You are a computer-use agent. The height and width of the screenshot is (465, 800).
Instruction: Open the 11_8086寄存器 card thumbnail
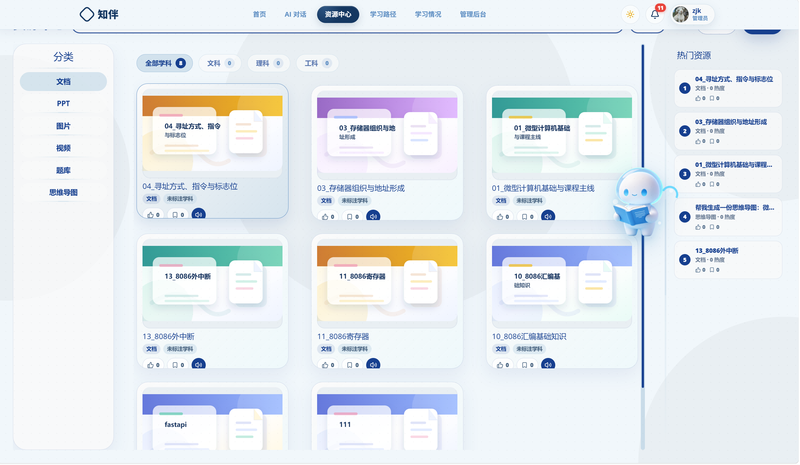(387, 284)
